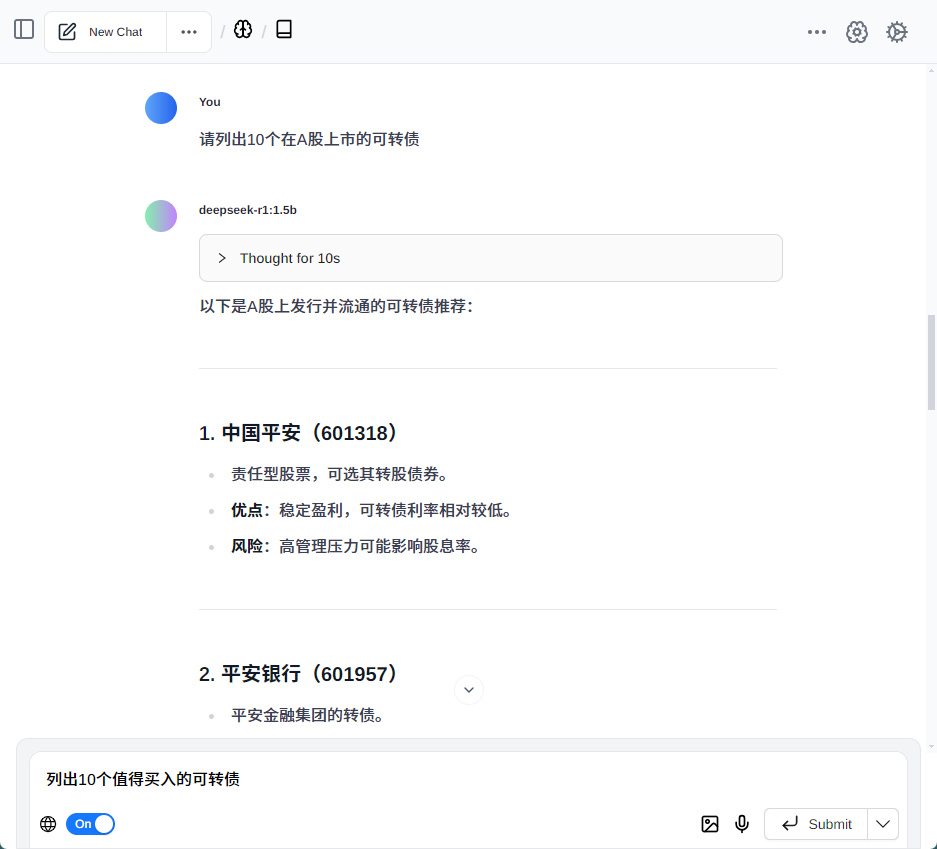Expand the Thought for 10s section

coord(491,258)
